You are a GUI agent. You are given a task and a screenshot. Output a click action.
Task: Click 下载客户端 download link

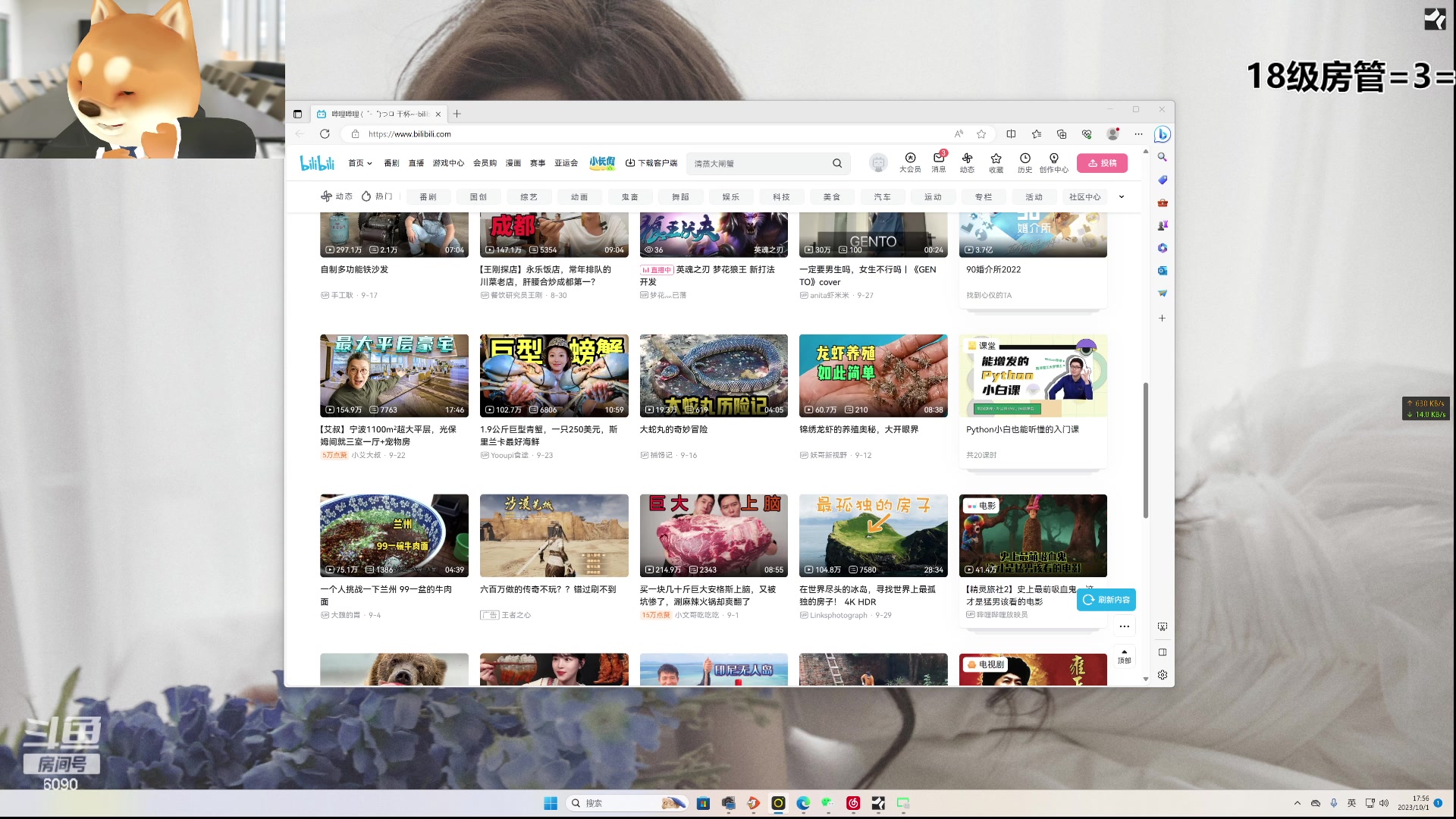coord(651,163)
